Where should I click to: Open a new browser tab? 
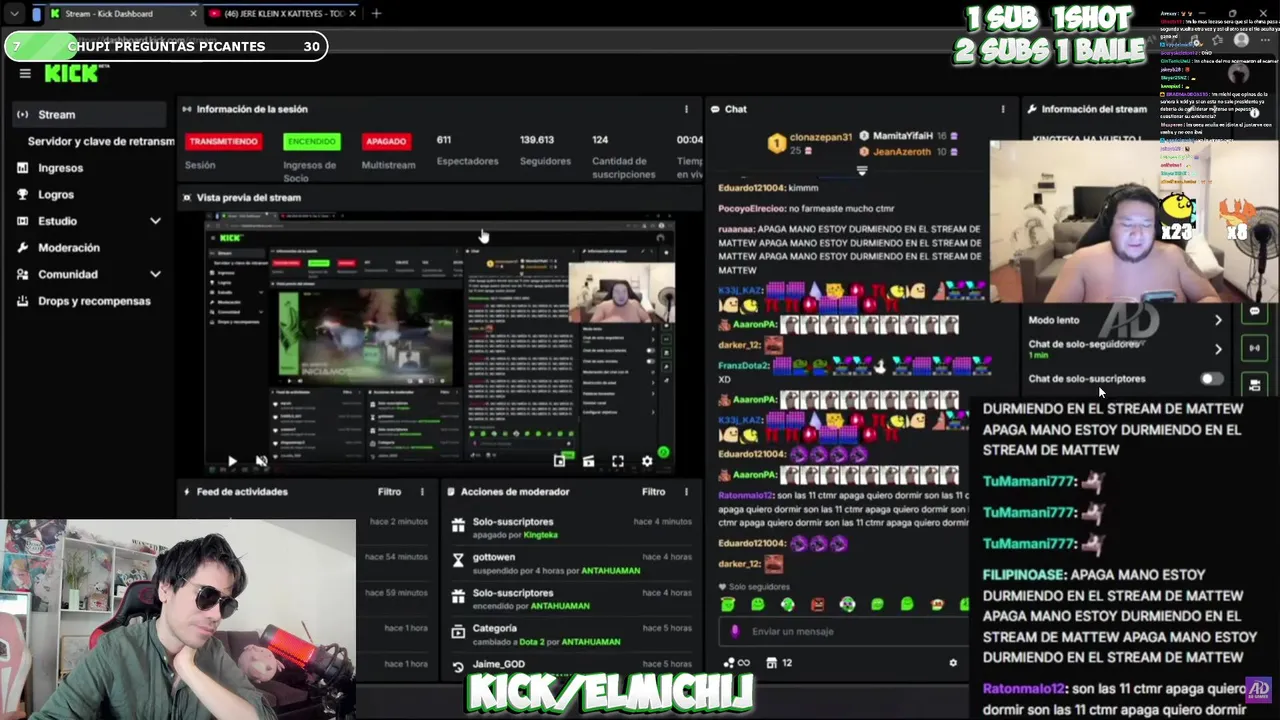[x=376, y=14]
